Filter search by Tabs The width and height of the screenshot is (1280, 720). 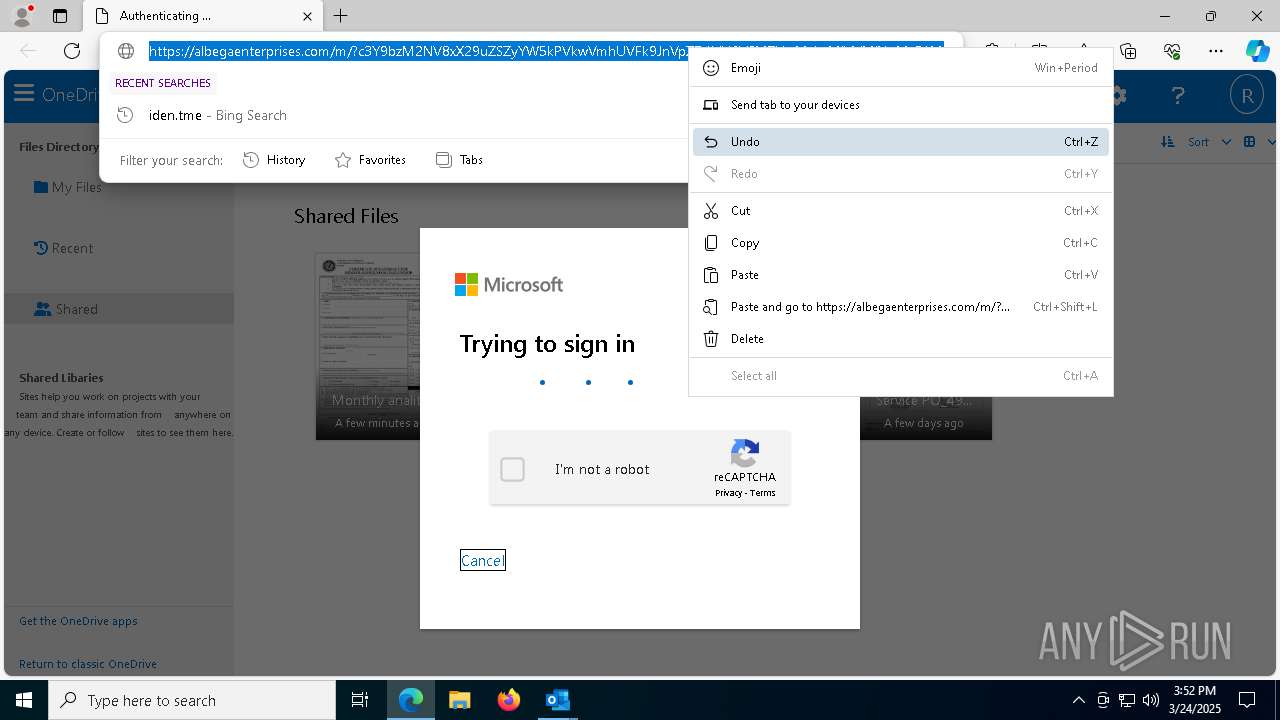point(459,160)
